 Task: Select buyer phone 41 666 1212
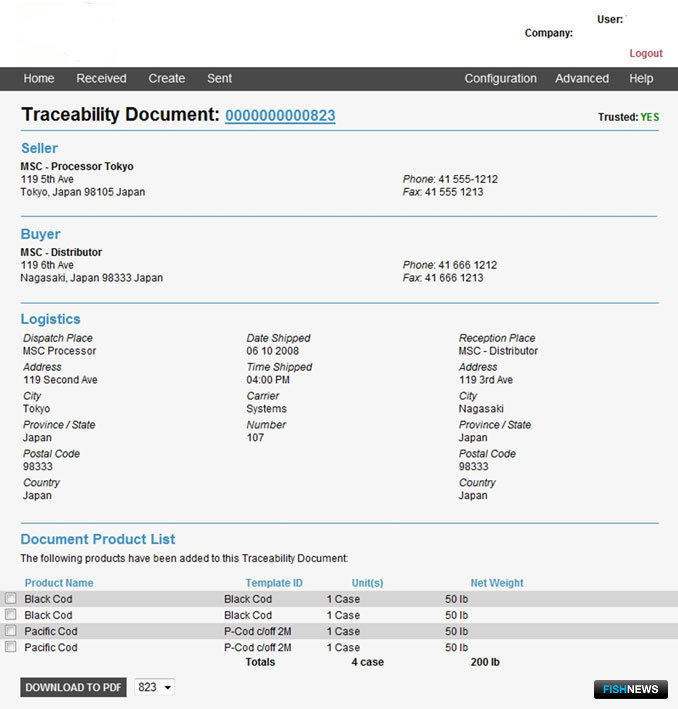(x=468, y=265)
